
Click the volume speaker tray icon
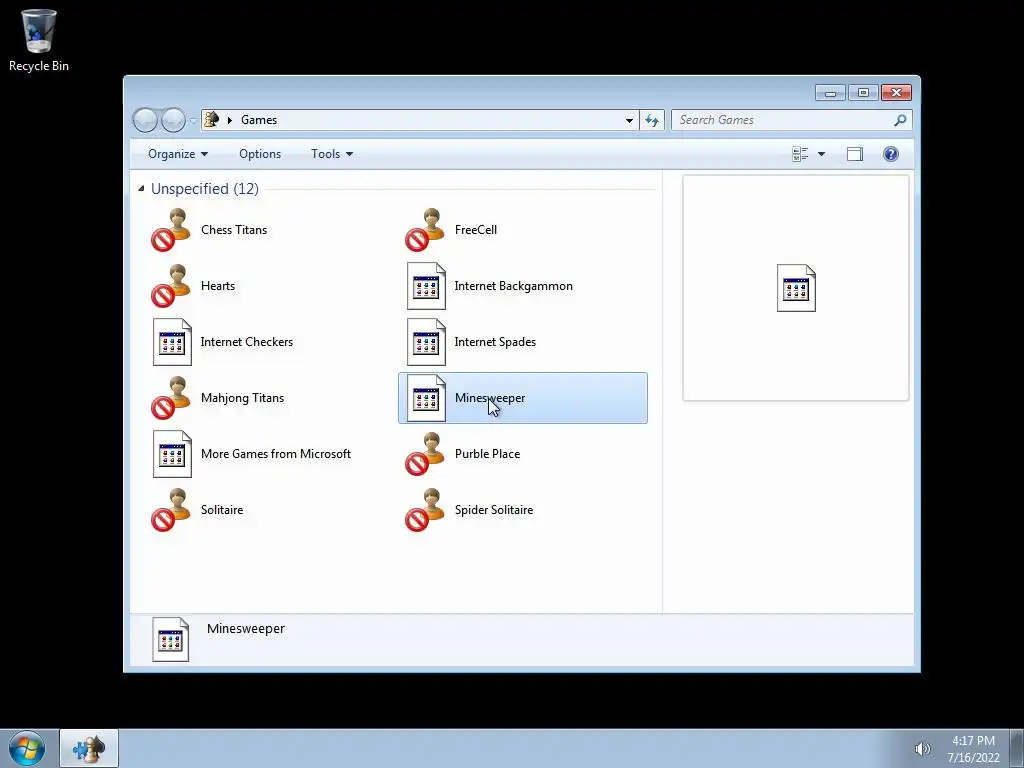click(x=921, y=749)
